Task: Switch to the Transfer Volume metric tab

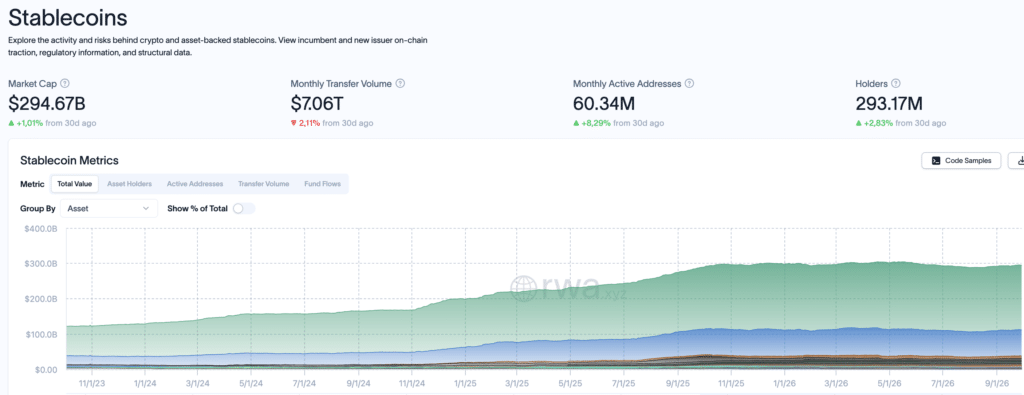Action: click(x=263, y=184)
